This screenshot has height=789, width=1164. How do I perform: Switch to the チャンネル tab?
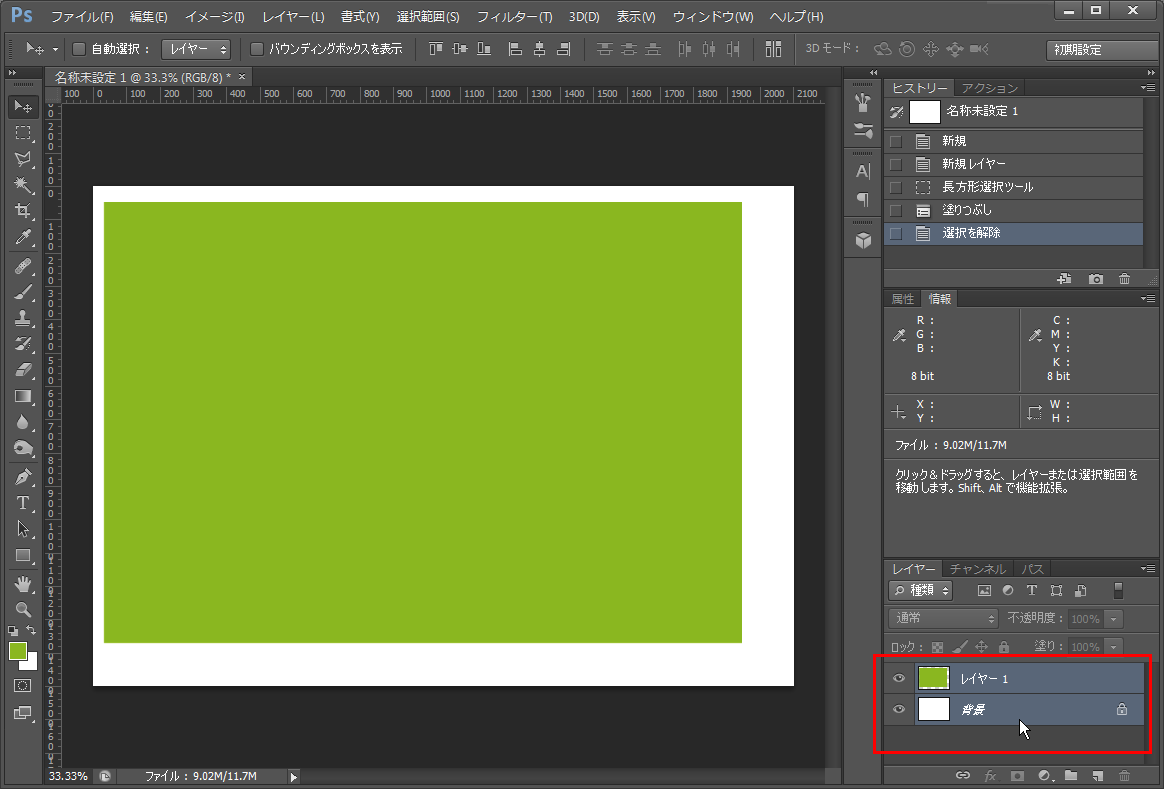[x=978, y=569]
